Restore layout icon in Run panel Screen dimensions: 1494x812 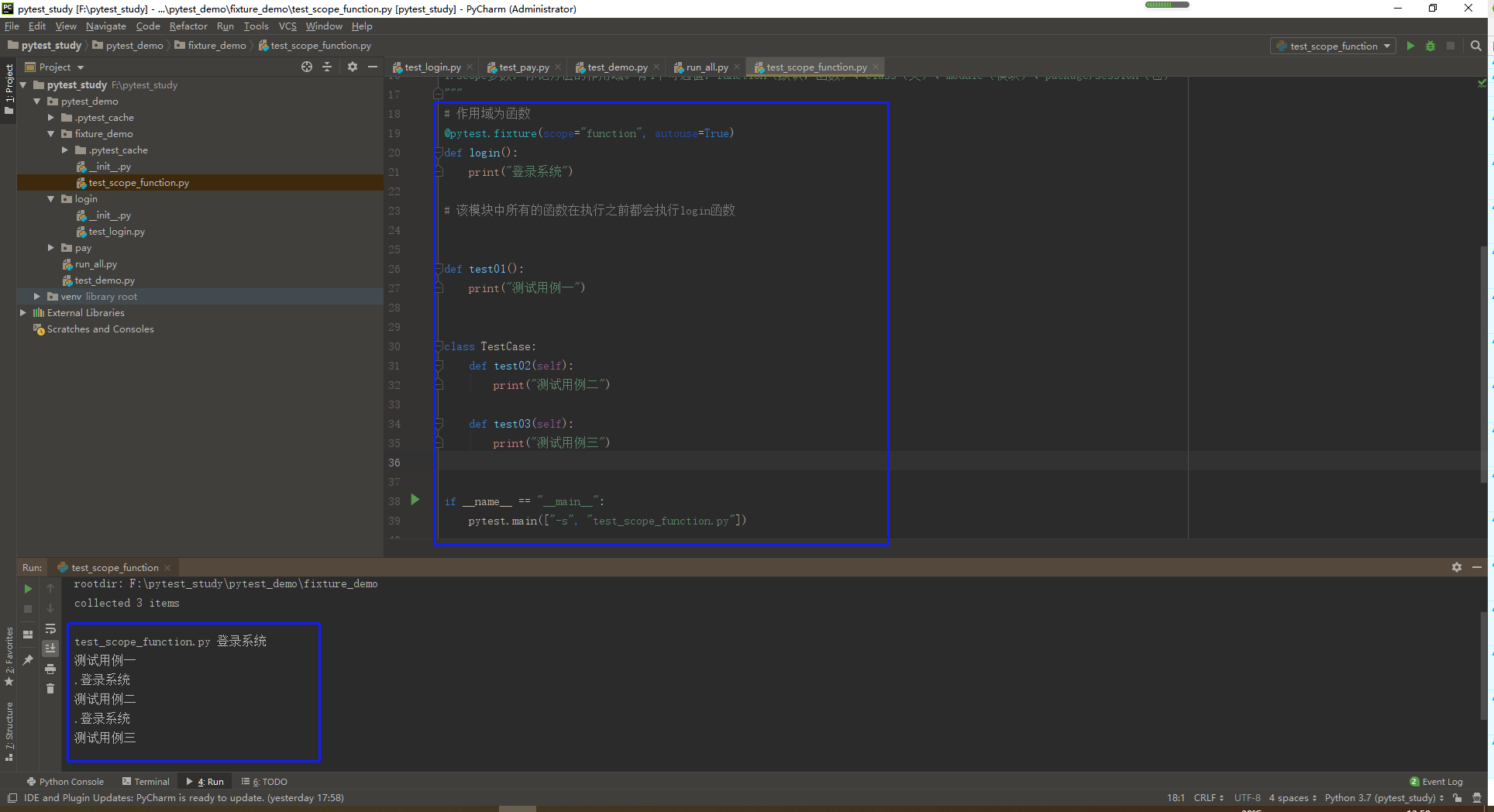tap(28, 634)
